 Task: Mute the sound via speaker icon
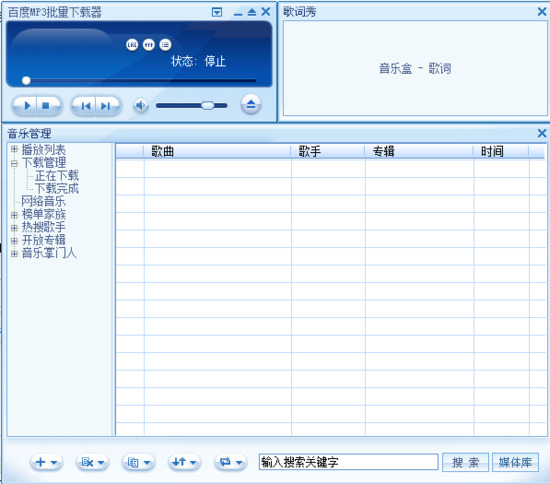(x=141, y=105)
